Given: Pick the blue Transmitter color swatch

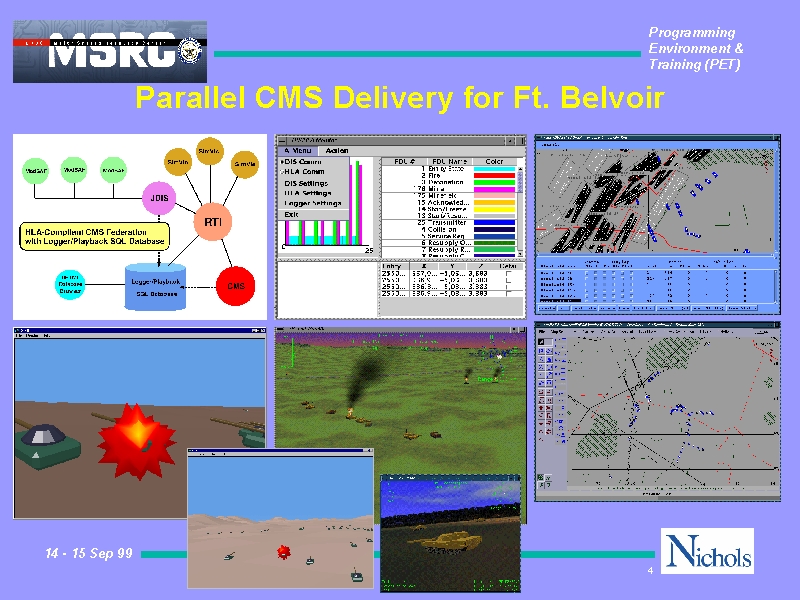Looking at the screenshot, I should coord(494,222).
